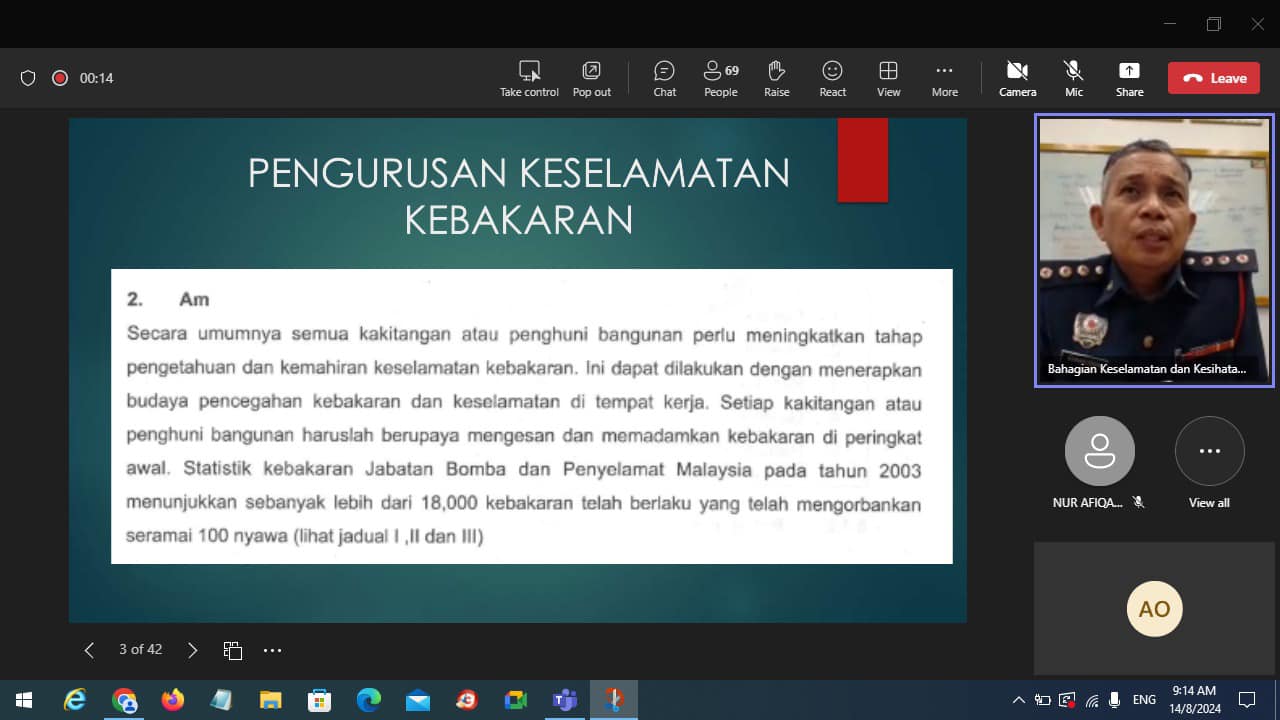The width and height of the screenshot is (1280, 720).
Task: Toggle your Camera off
Action: (1017, 78)
